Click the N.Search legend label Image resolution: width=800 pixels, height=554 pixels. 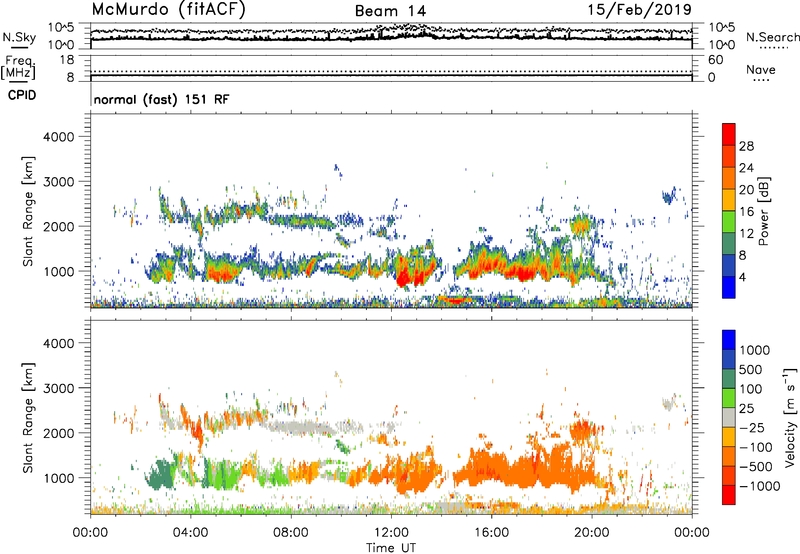click(772, 37)
